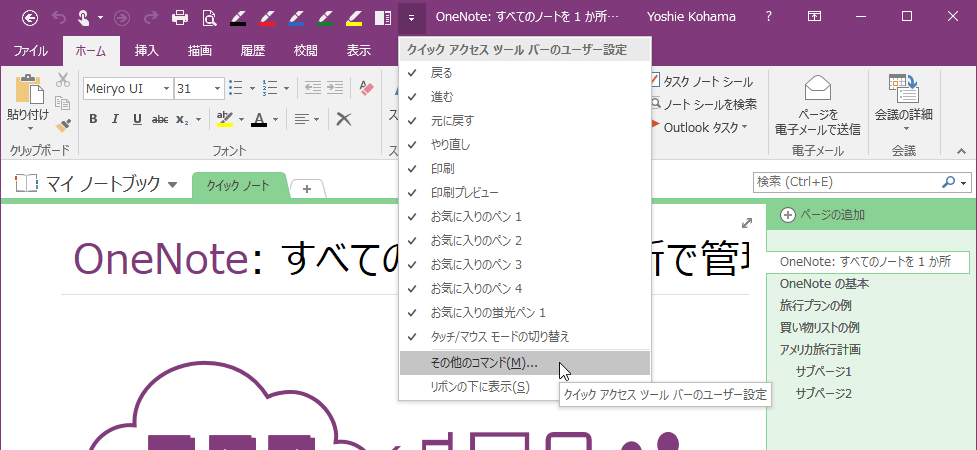Open the font name Meiryo UI dropdown
This screenshot has width=977, height=450.
coord(166,89)
